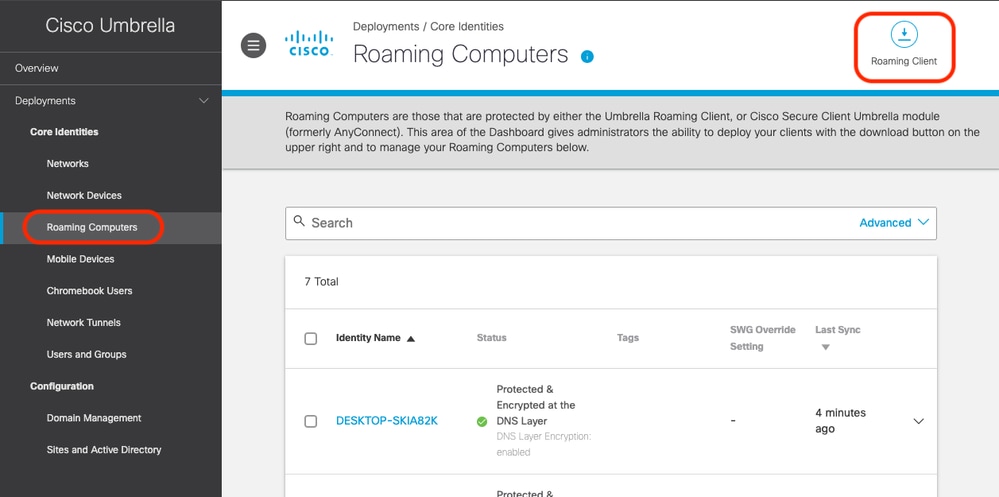Select Deployments in the sidebar
999x497 pixels.
point(45,101)
